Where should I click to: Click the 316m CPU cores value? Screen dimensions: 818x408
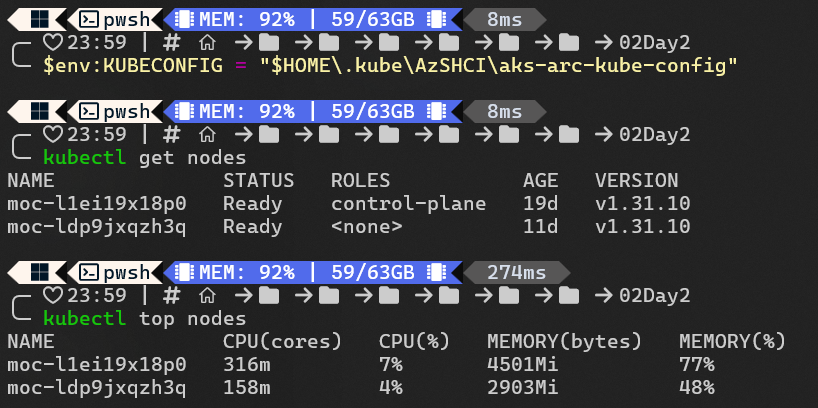point(246,365)
